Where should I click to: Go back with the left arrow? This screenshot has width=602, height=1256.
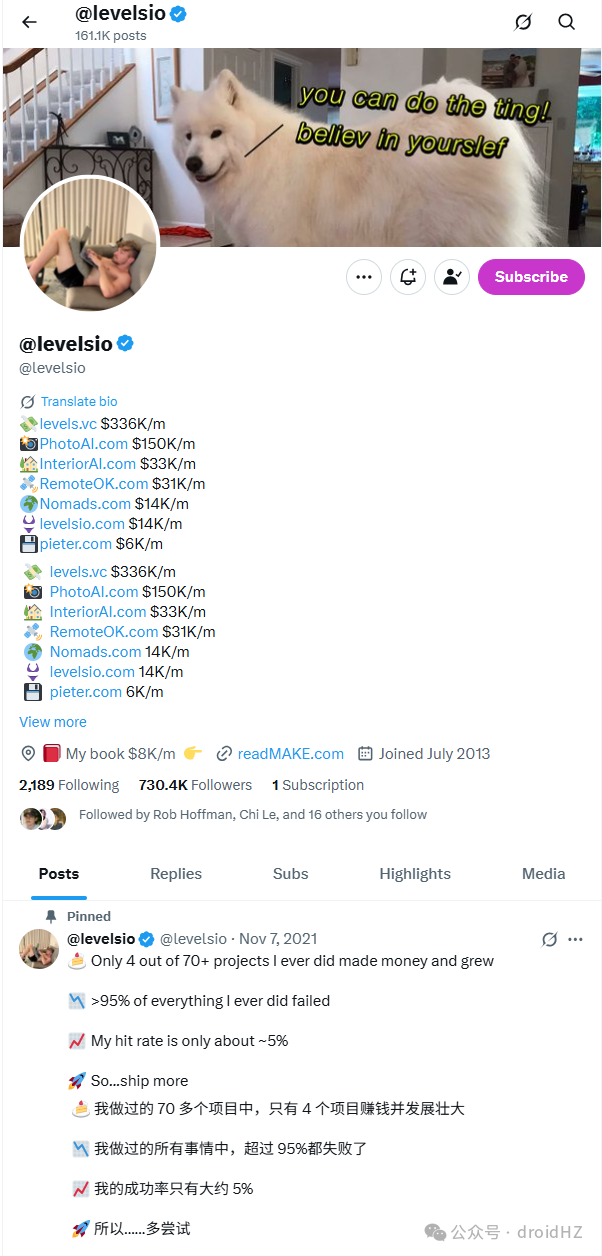click(29, 22)
